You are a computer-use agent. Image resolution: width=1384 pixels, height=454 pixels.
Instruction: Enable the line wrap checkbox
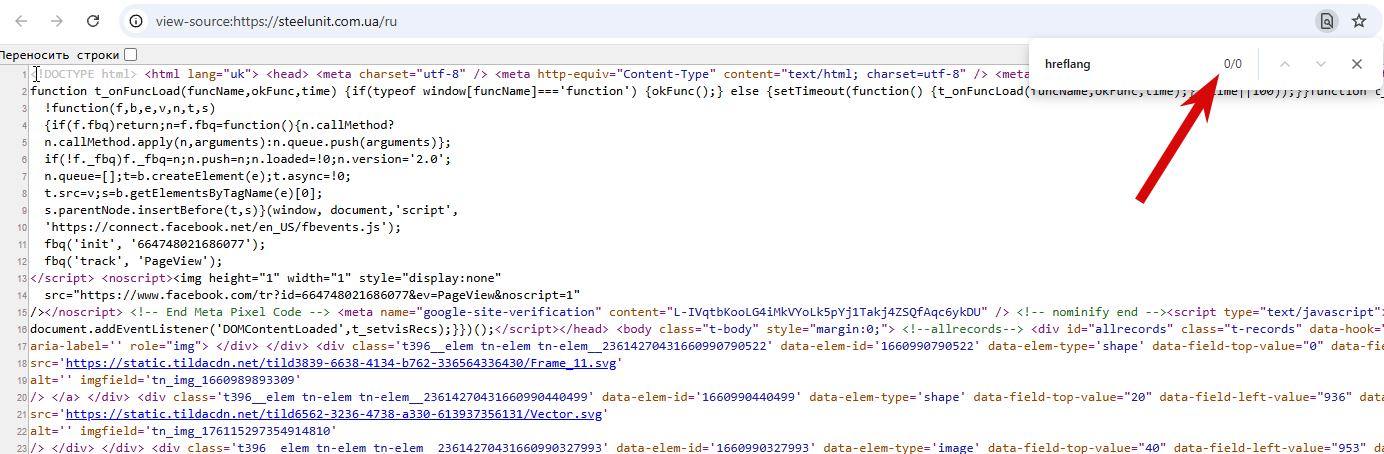[x=131, y=55]
